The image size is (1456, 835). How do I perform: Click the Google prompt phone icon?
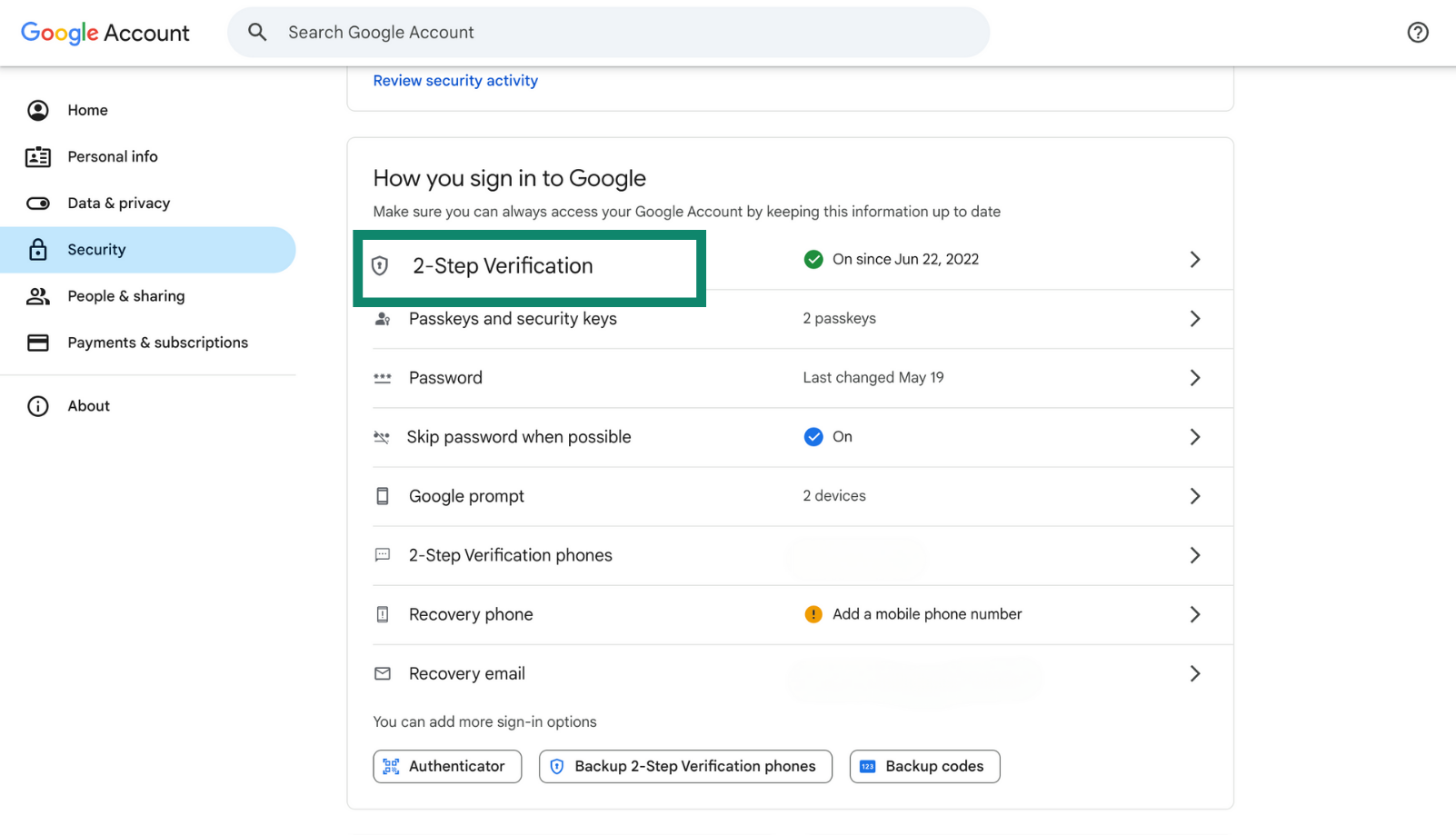382,495
